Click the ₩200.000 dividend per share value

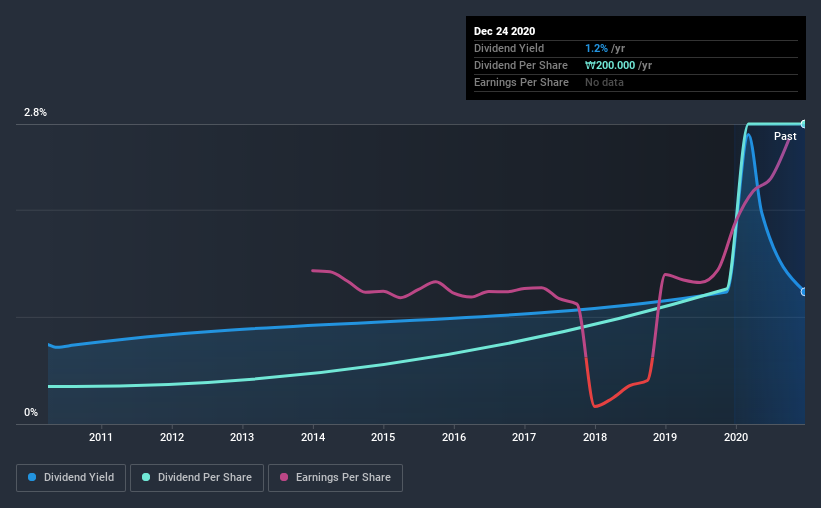click(610, 65)
